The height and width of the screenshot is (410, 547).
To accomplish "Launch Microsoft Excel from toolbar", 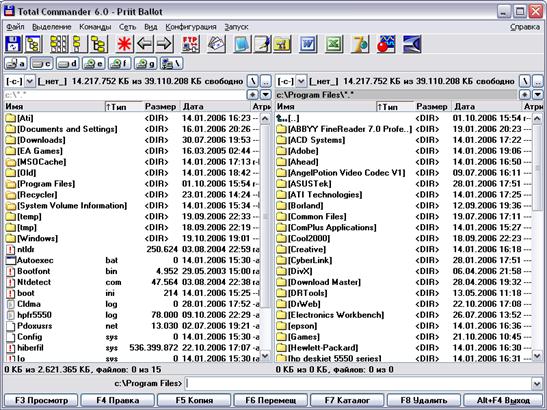I will (x=334, y=44).
